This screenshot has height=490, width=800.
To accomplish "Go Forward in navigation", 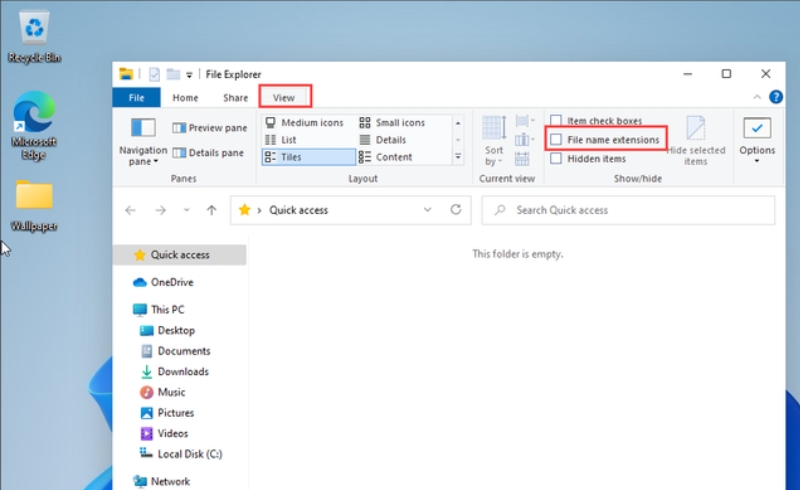I will click(x=160, y=210).
